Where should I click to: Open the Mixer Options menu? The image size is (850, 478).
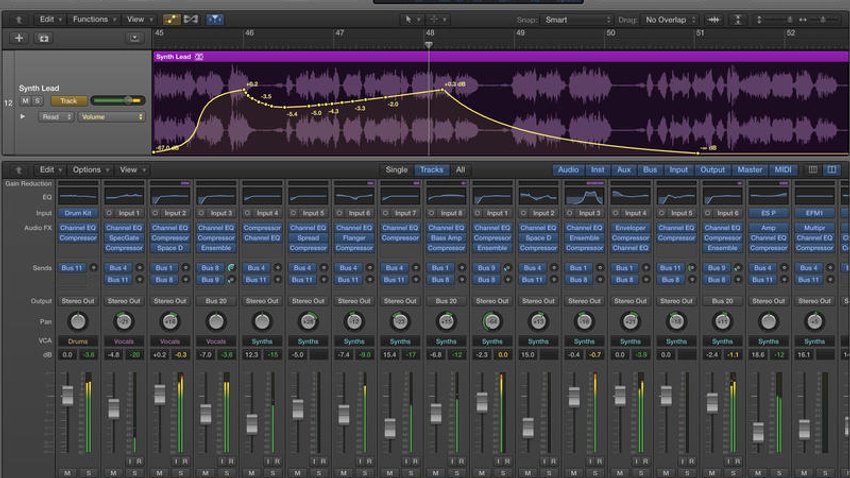tap(91, 170)
